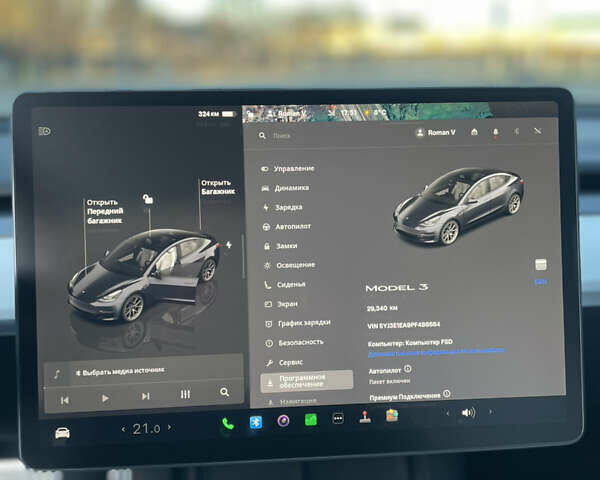Click the Bluetooth icon in settings header

pyautogui.click(x=517, y=132)
